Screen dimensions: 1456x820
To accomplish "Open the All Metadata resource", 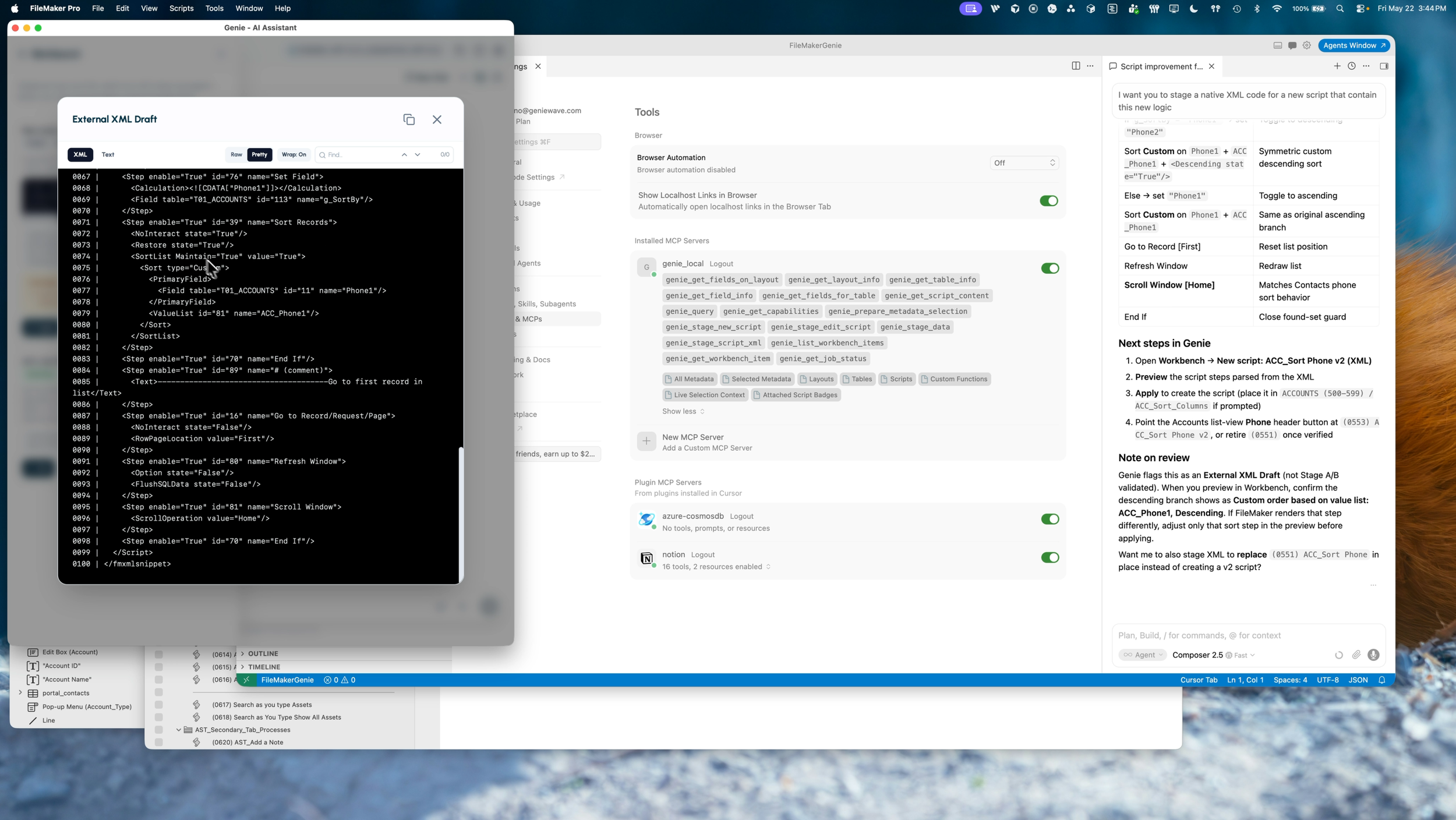I will (689, 379).
